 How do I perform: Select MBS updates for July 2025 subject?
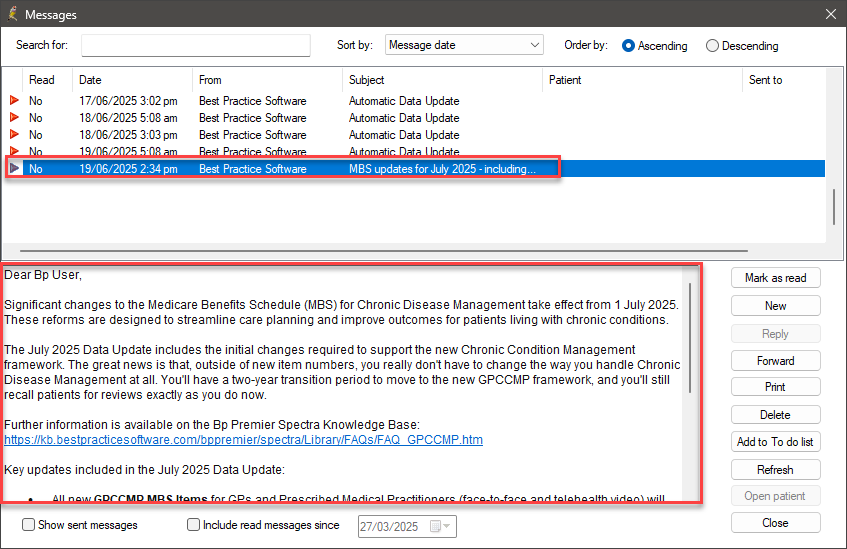pyautogui.click(x=442, y=169)
